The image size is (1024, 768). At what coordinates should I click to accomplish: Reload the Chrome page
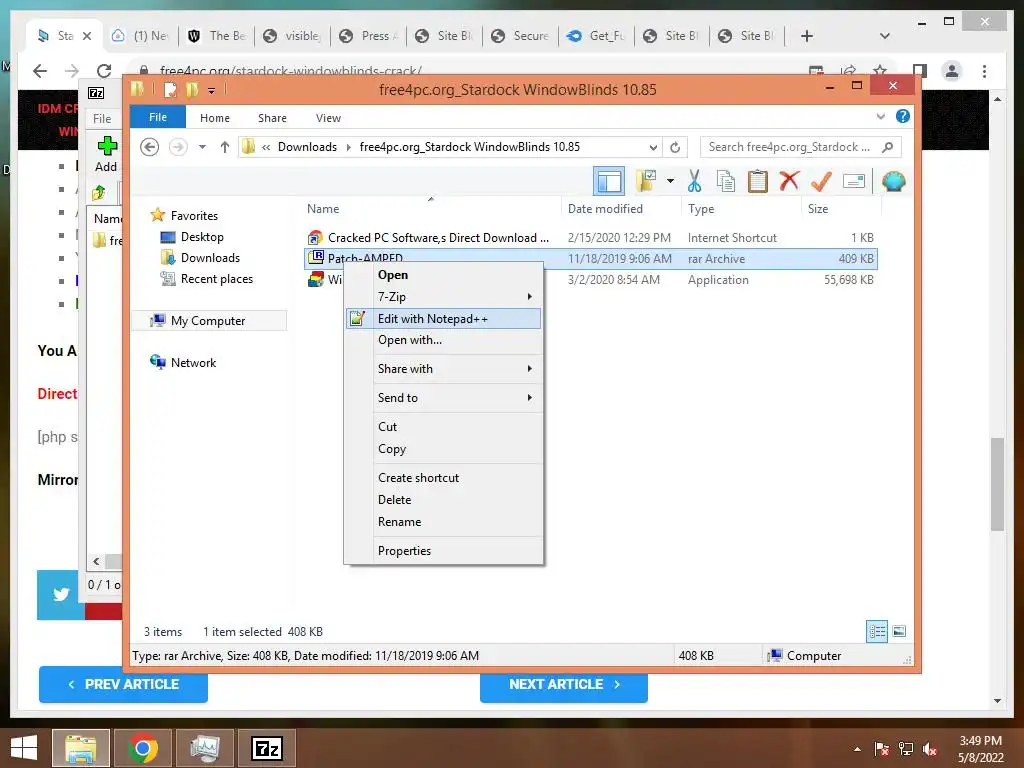tap(104, 71)
